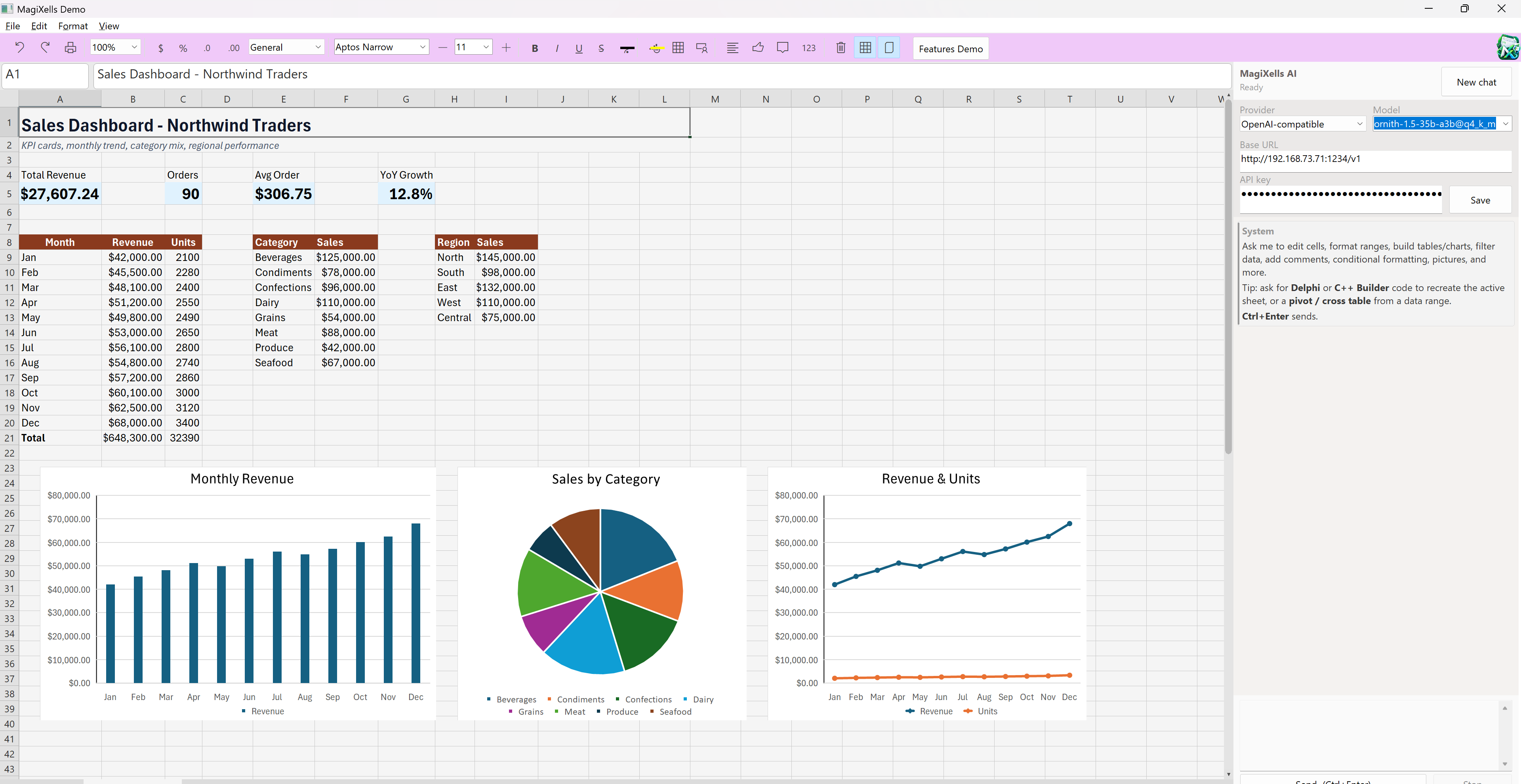Expand the OpenAI-compatible provider dropdown

click(1302, 124)
